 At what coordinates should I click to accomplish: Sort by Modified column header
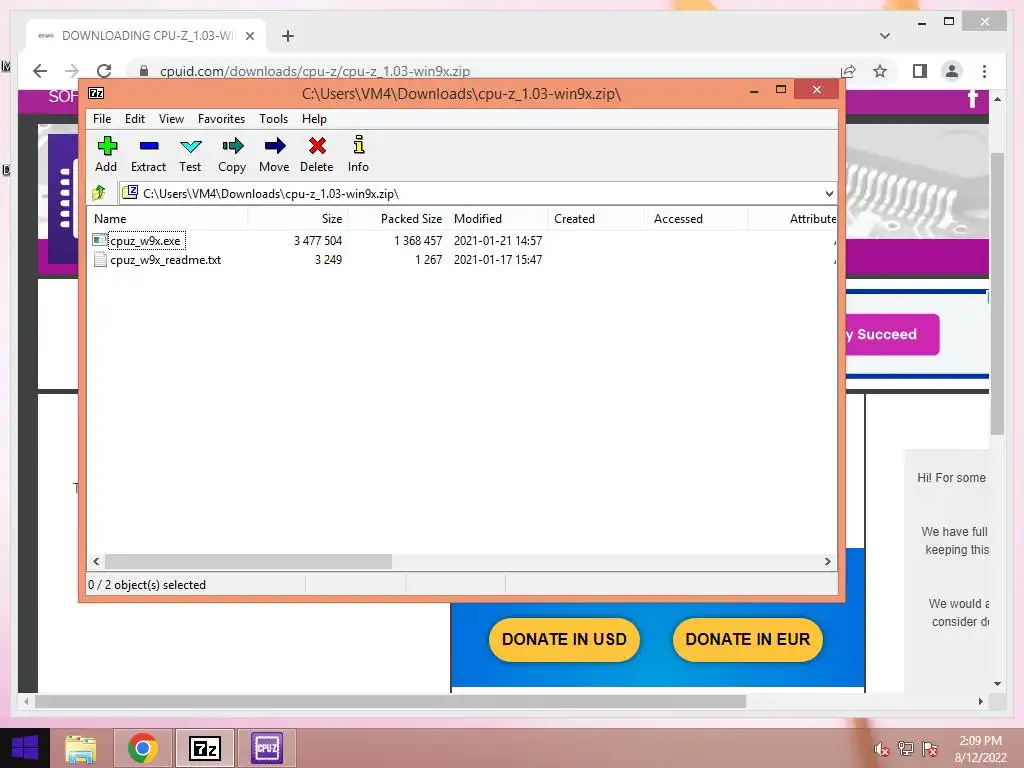497,219
